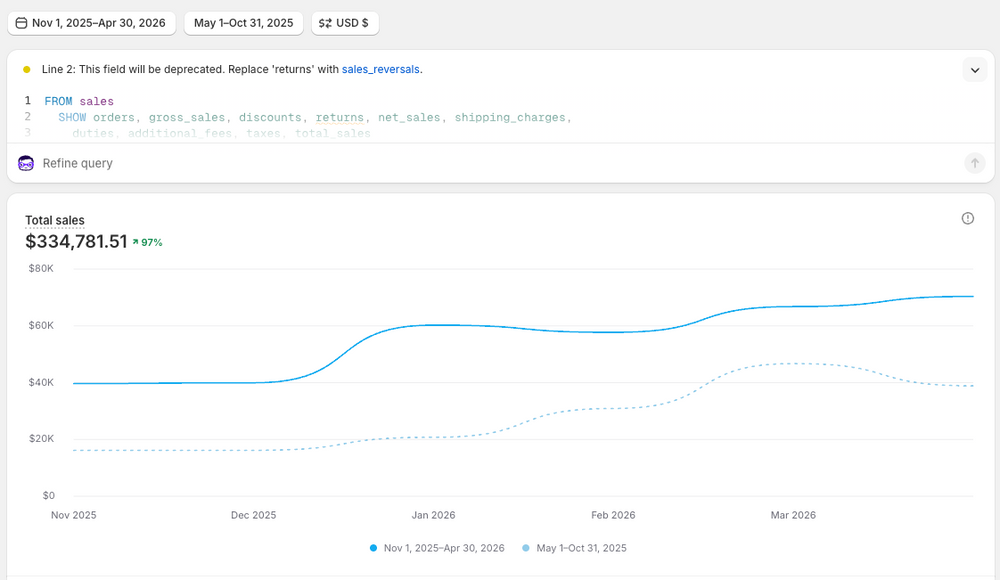Submit the refine query with the arrow button

pyautogui.click(x=974, y=163)
